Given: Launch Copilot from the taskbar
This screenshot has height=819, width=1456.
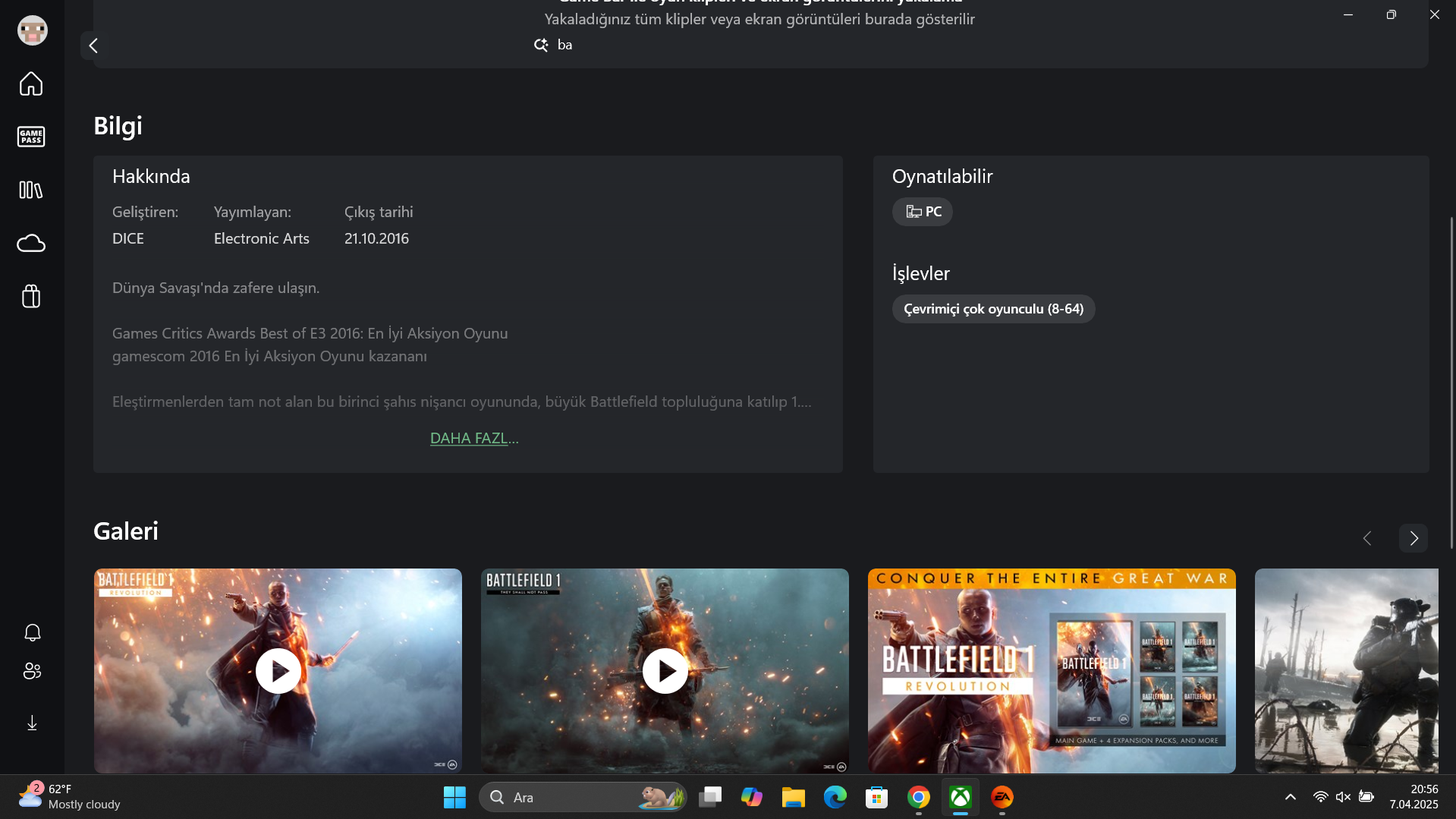Looking at the screenshot, I should tap(752, 797).
